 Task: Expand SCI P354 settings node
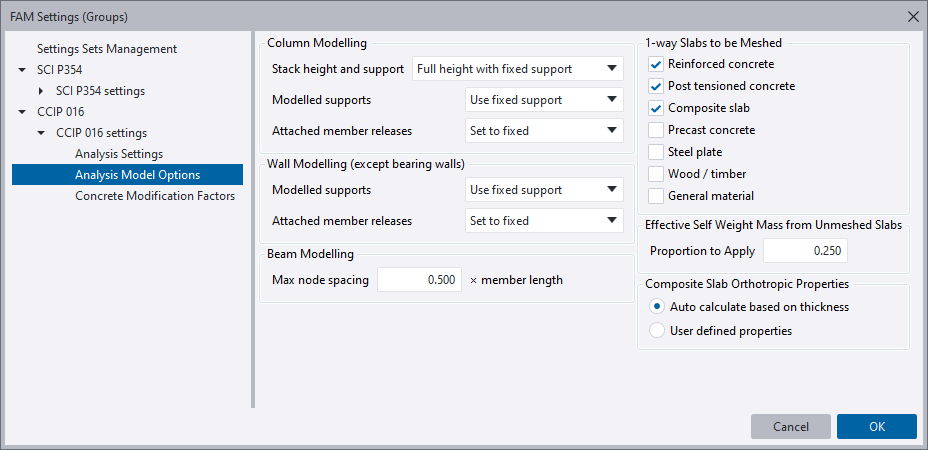coord(41,91)
